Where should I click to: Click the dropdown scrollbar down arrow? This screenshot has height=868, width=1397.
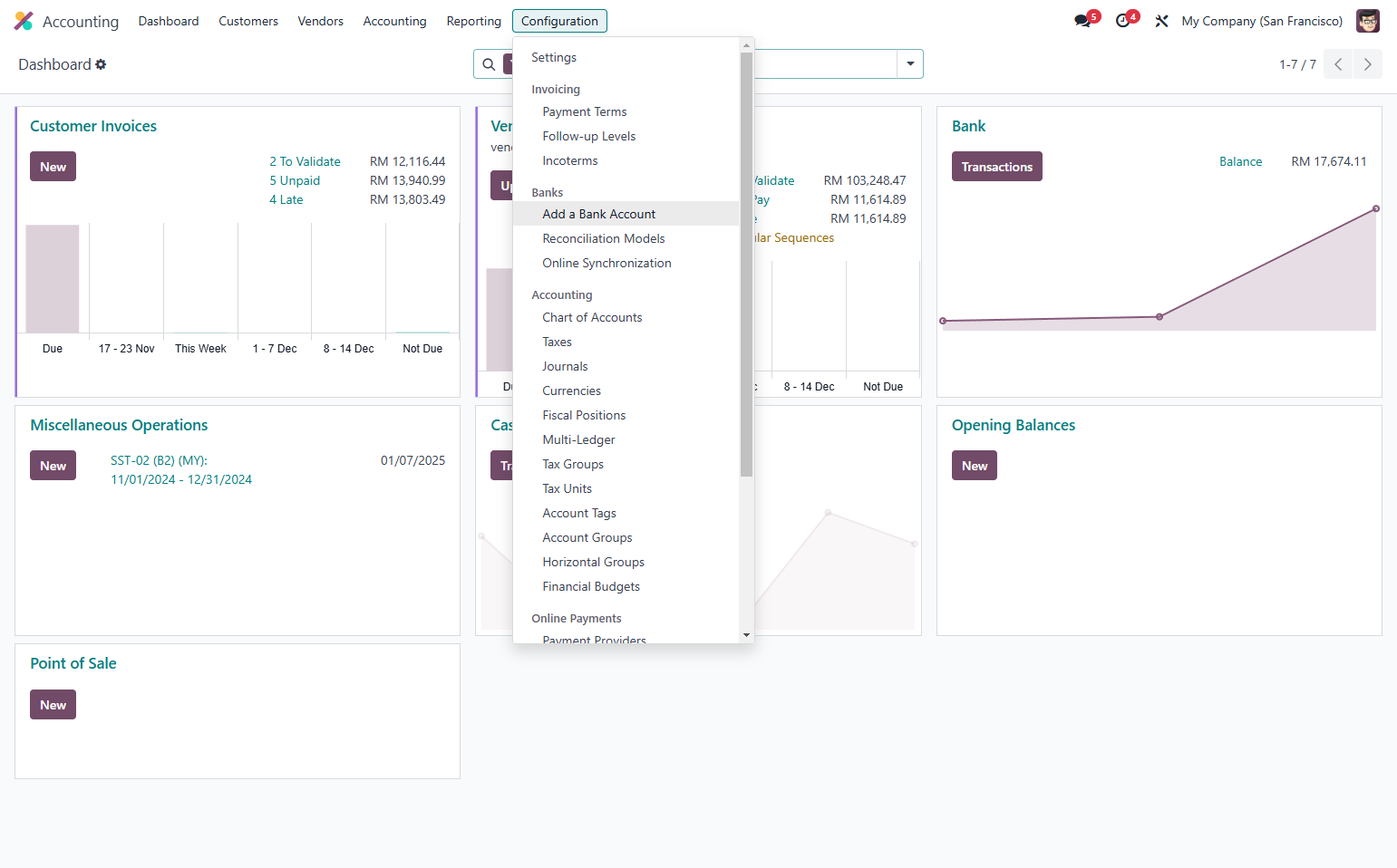(x=747, y=635)
